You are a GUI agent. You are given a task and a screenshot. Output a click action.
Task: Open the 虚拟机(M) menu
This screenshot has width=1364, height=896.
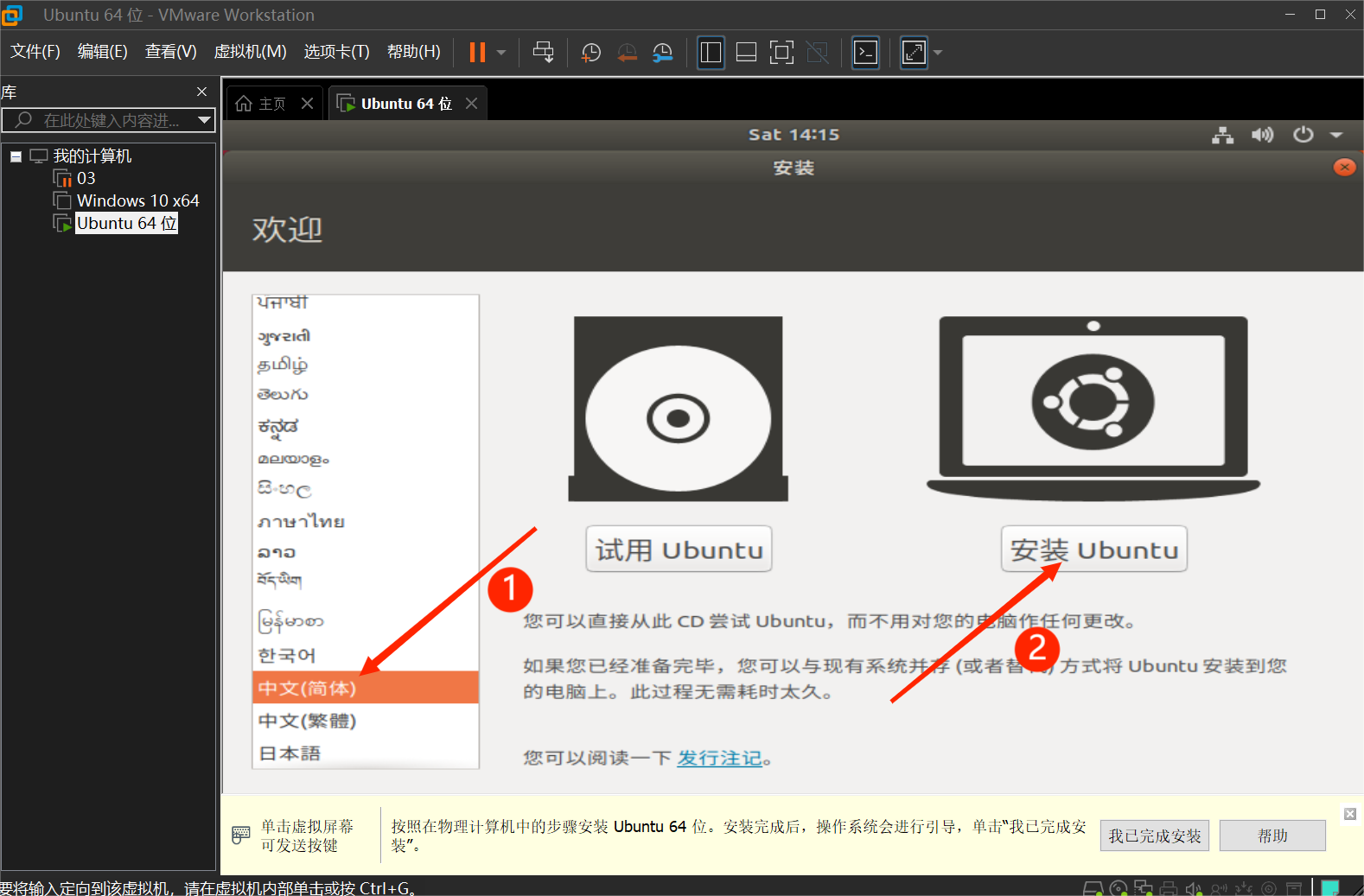pyautogui.click(x=251, y=52)
